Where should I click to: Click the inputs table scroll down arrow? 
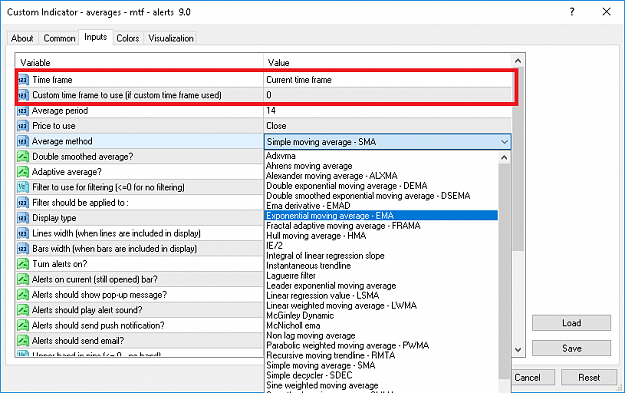coord(518,350)
